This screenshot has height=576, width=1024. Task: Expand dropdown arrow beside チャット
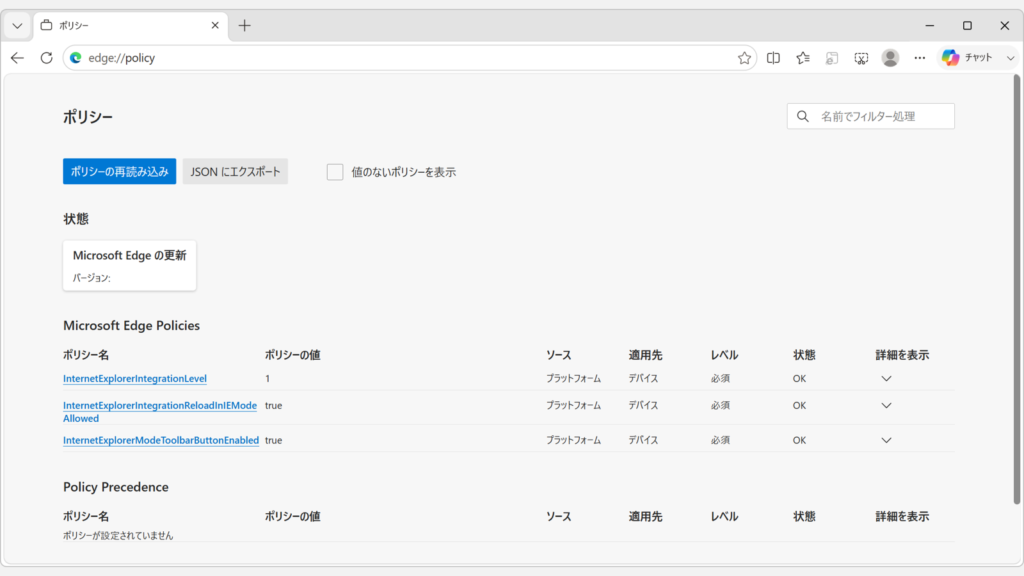coord(1010,57)
